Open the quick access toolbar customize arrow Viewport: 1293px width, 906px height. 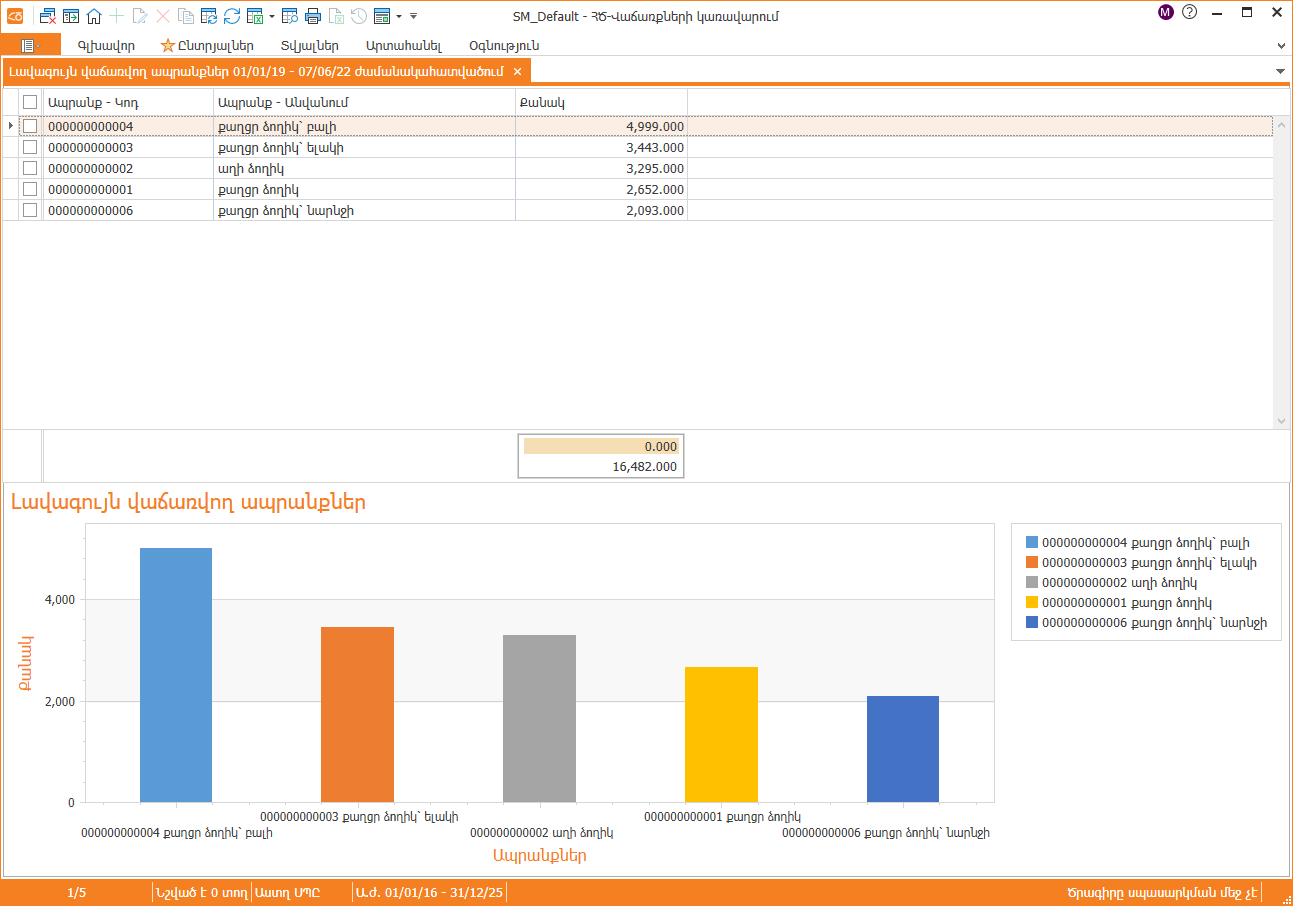[x=414, y=16]
